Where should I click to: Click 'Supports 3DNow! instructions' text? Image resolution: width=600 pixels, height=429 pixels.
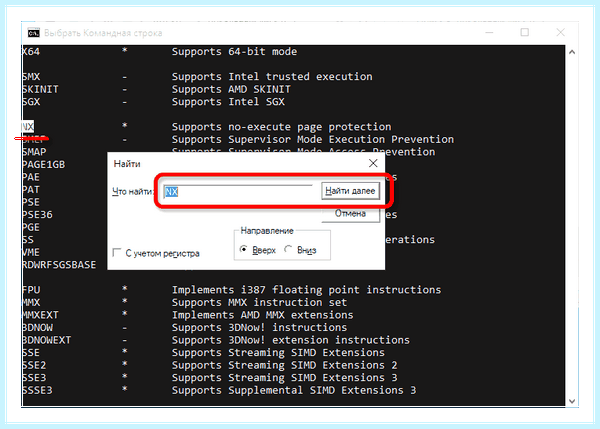point(259,328)
